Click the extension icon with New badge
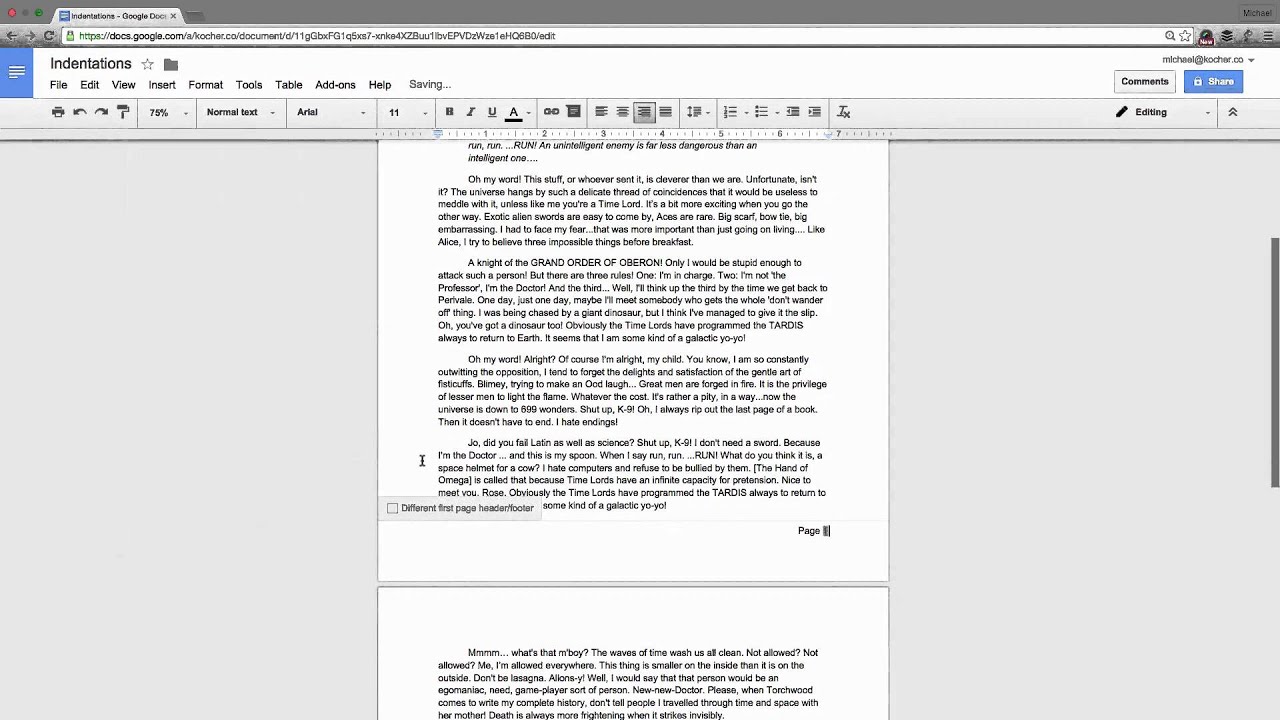1280x720 pixels. pyautogui.click(x=1206, y=37)
